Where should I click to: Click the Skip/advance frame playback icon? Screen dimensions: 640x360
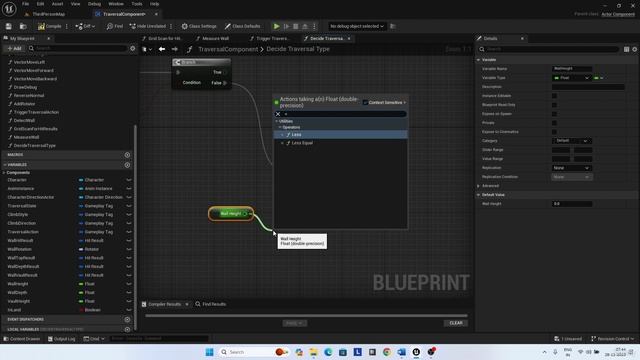tap(287, 26)
